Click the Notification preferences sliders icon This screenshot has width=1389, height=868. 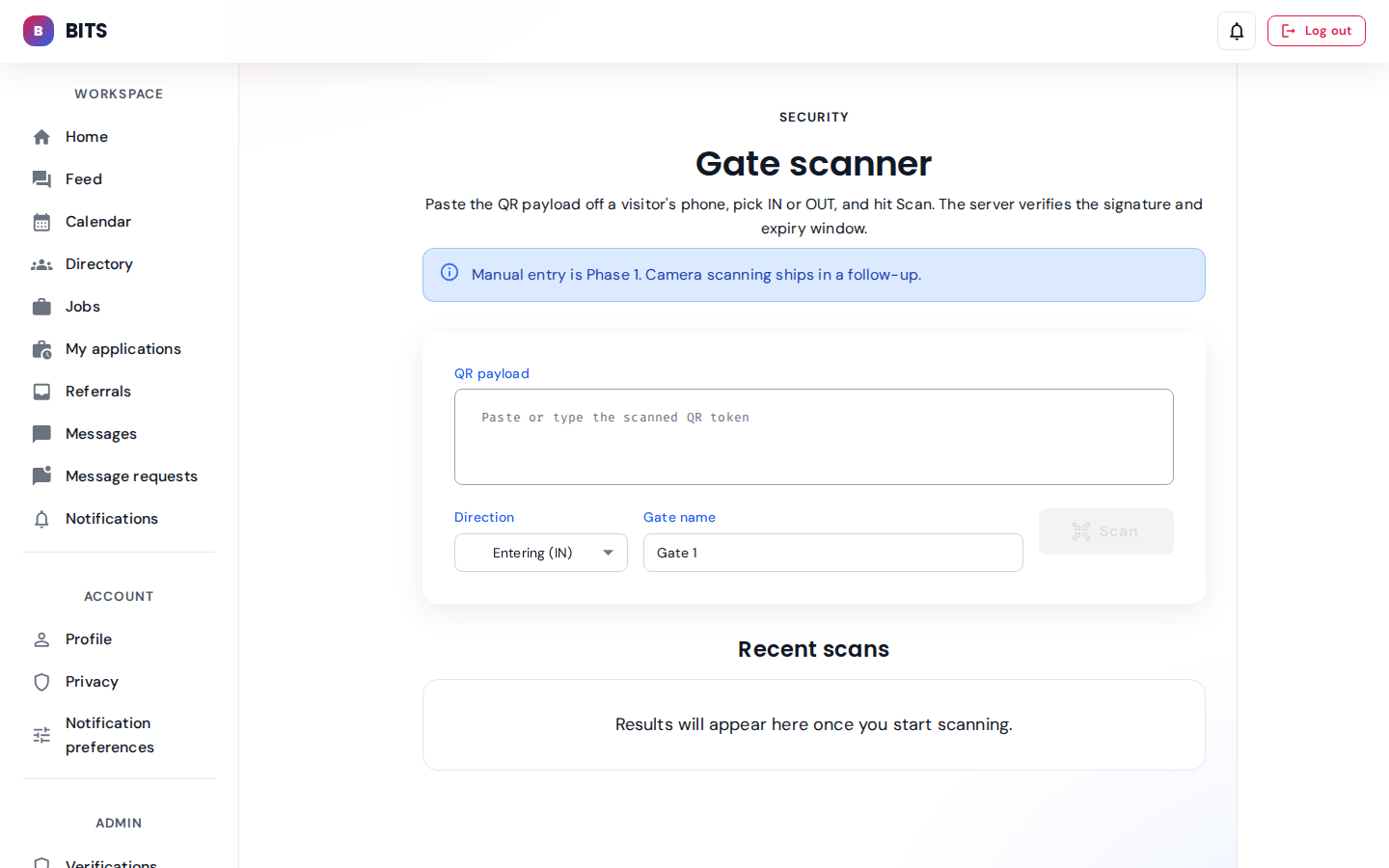(41, 735)
